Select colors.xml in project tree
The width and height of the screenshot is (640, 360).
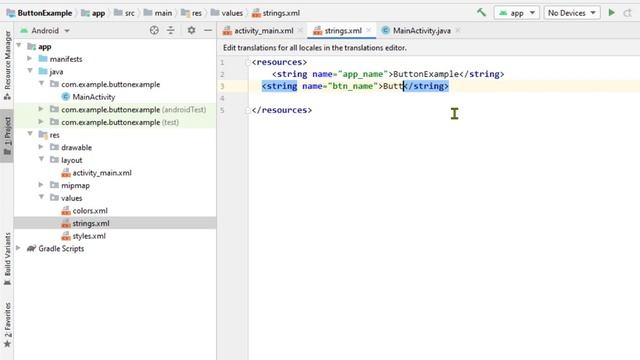pos(90,211)
